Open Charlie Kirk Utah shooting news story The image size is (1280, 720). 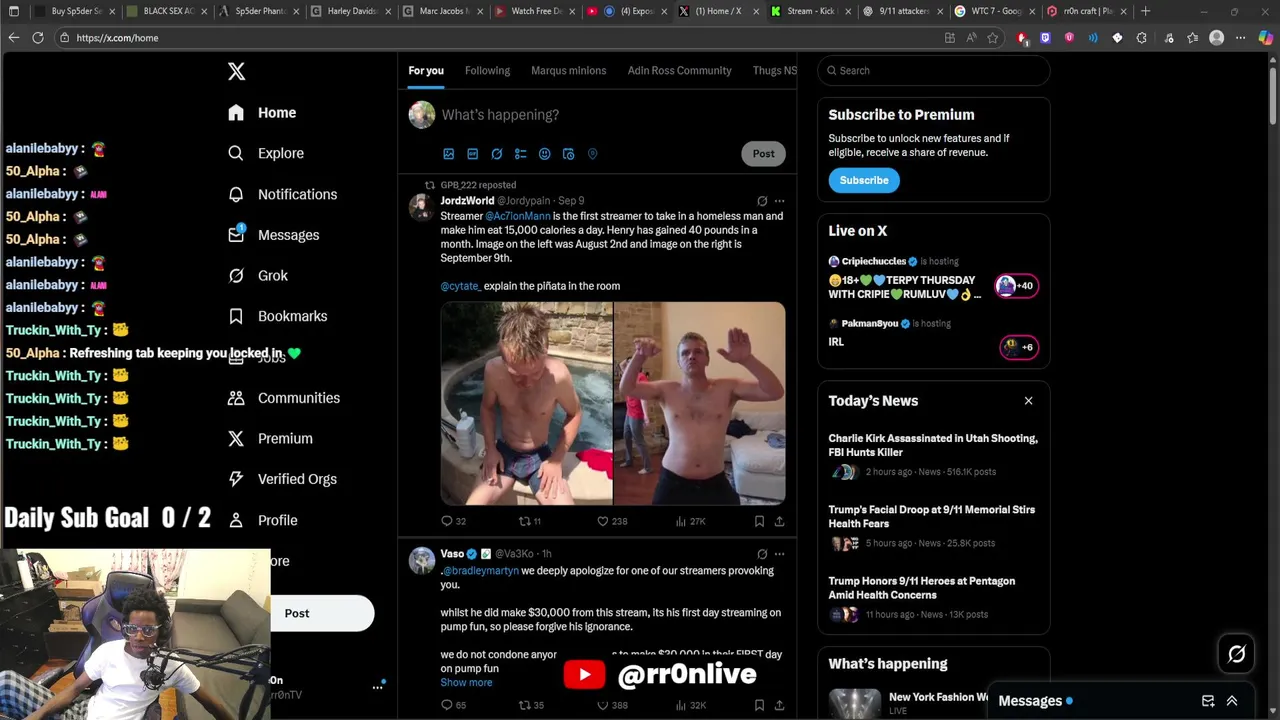tap(933, 455)
